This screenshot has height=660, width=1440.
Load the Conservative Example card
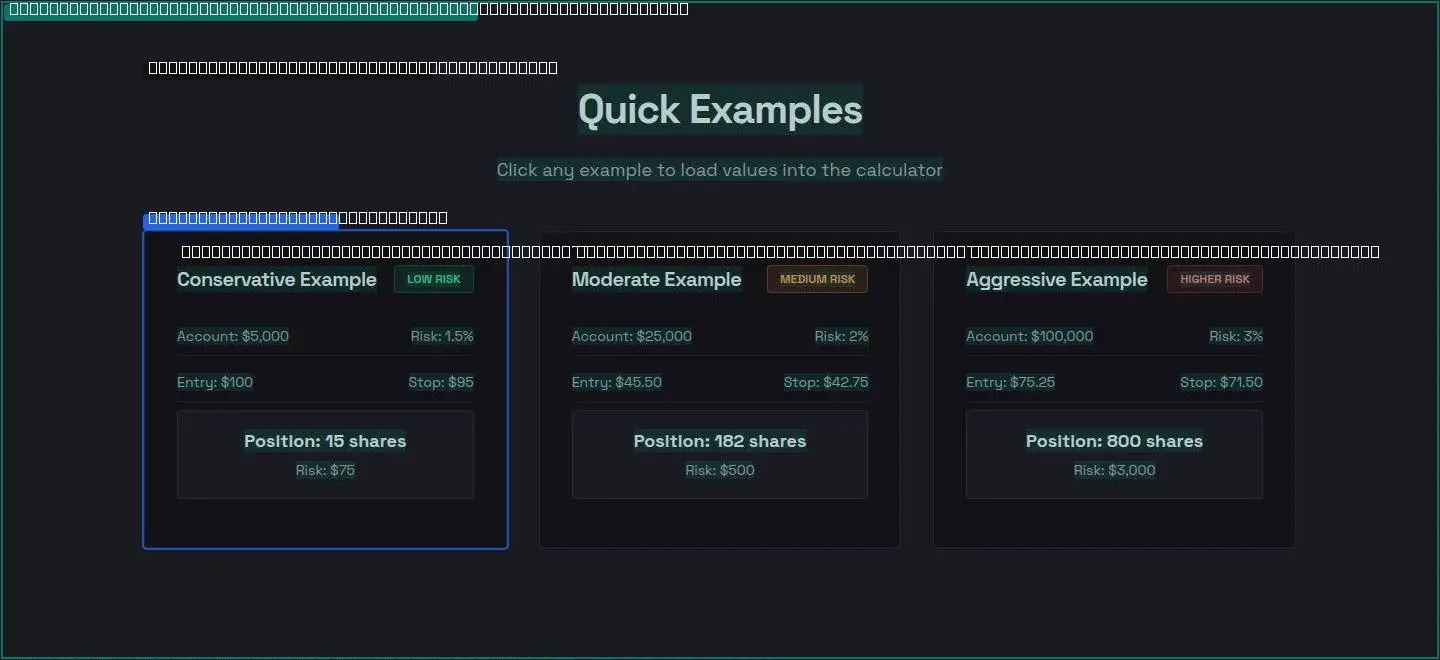click(325, 390)
